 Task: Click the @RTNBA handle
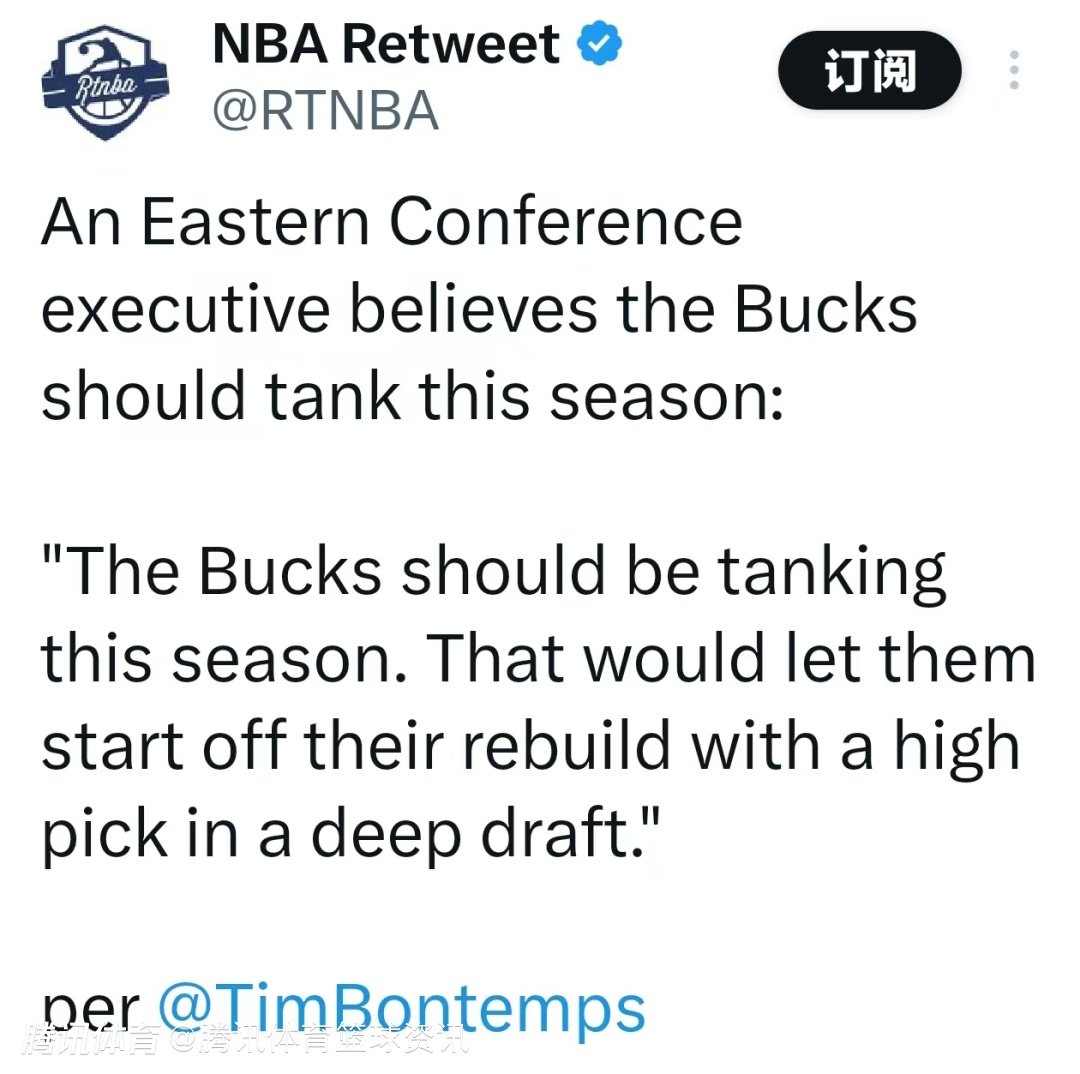tap(325, 109)
